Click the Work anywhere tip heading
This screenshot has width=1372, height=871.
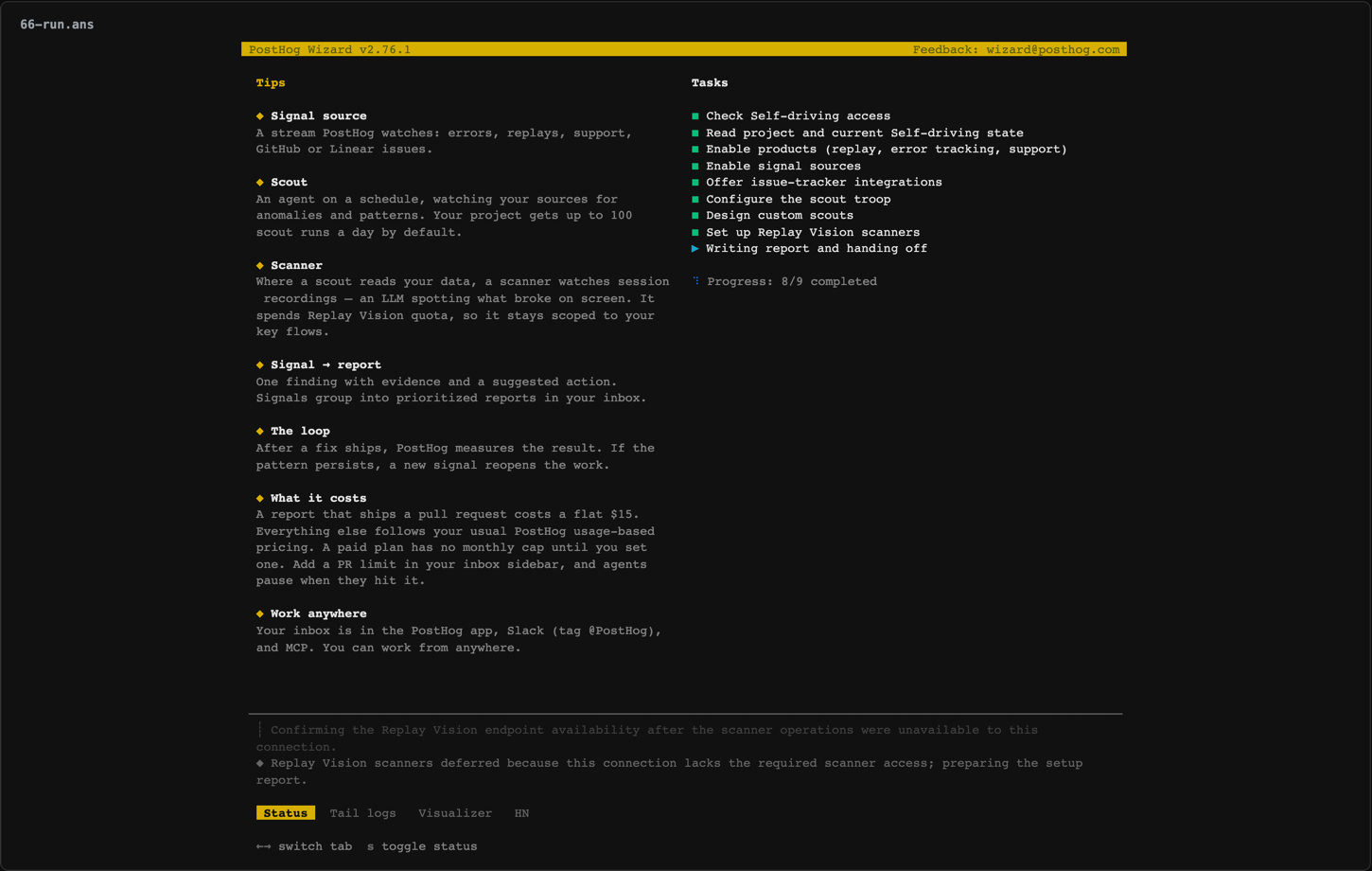tap(319, 614)
